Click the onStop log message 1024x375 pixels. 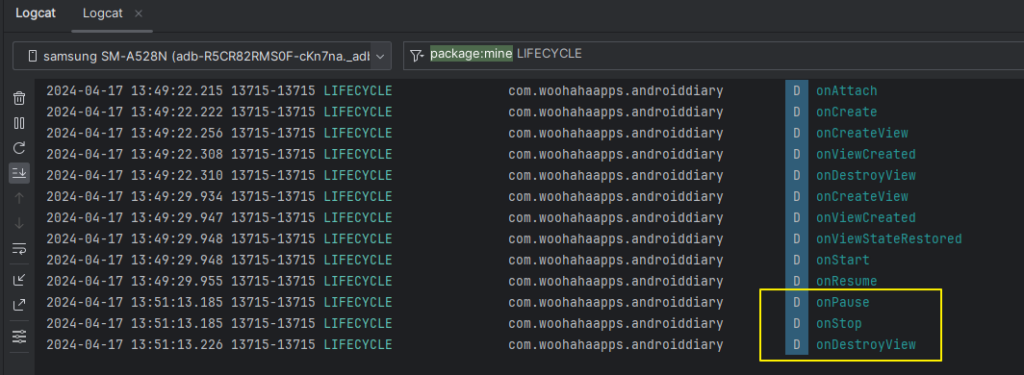839,323
